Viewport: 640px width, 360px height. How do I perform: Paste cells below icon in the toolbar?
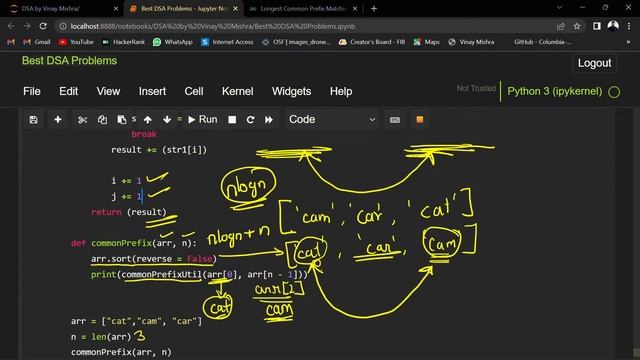tap(121, 120)
